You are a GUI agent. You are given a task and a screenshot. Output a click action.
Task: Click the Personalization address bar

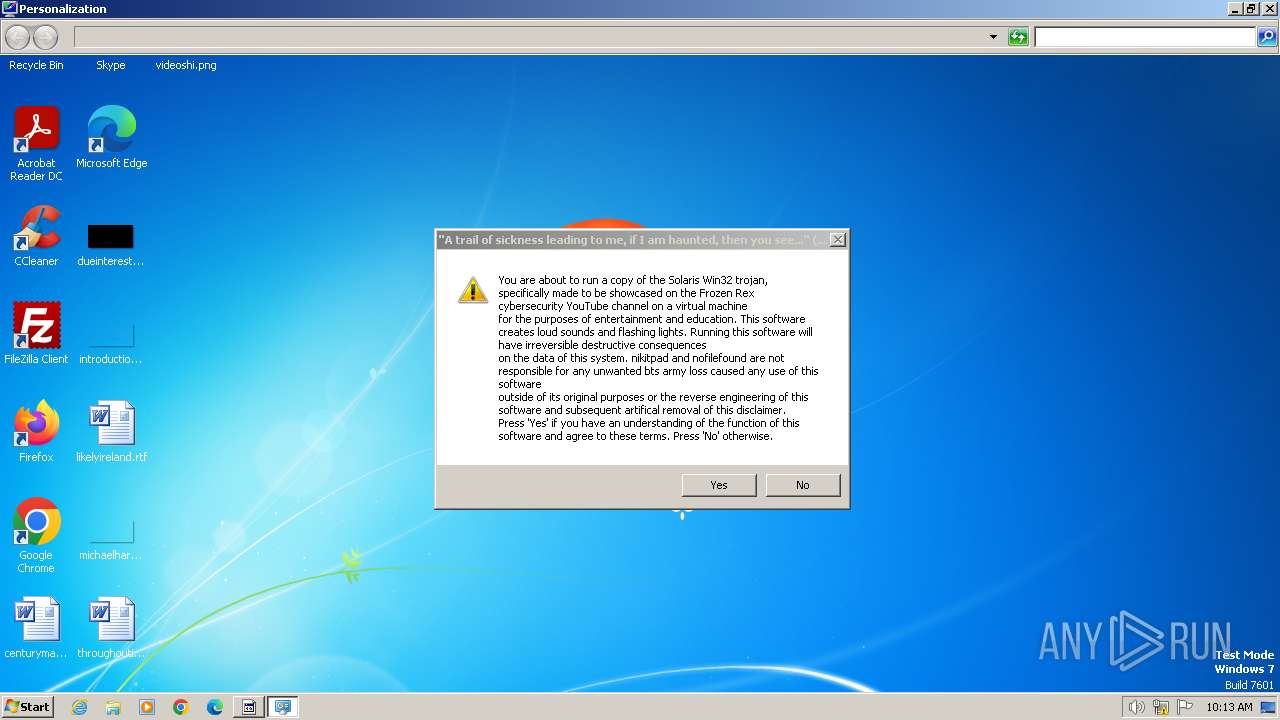pos(530,37)
